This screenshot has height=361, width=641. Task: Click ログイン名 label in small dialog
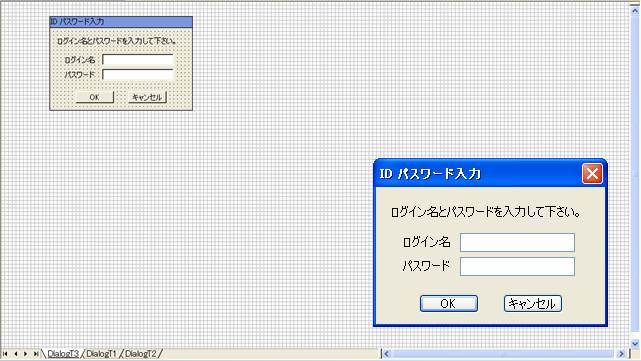coord(80,60)
